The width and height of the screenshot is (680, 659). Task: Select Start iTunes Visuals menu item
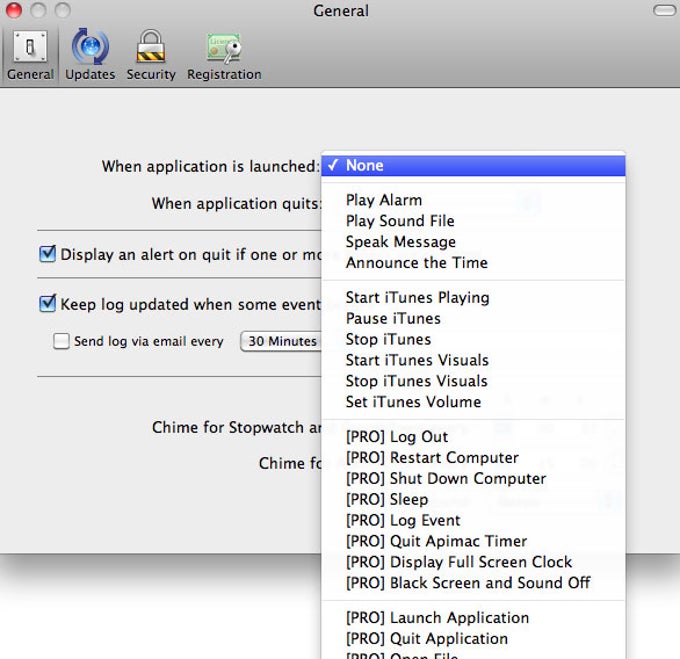pos(473,360)
